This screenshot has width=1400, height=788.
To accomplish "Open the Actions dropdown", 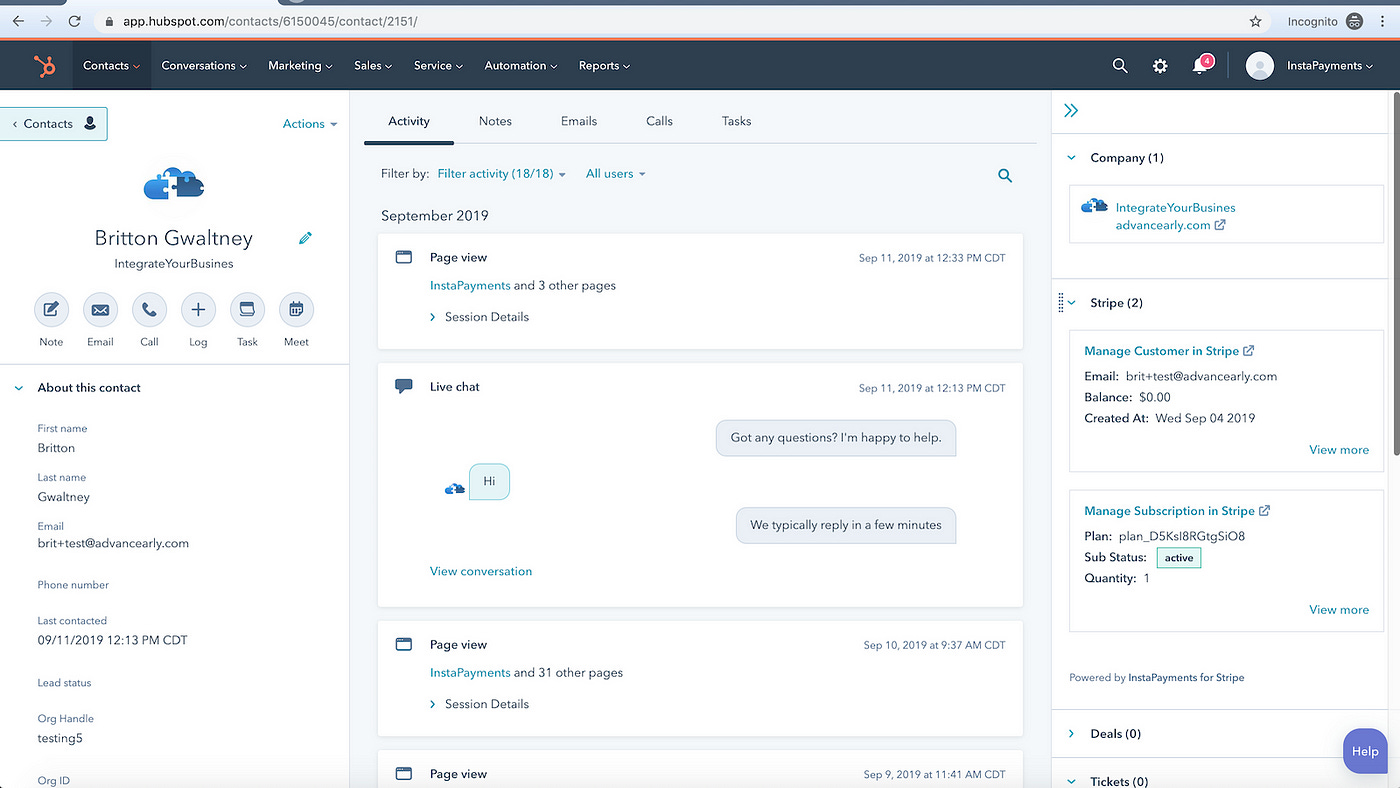I will coord(310,124).
